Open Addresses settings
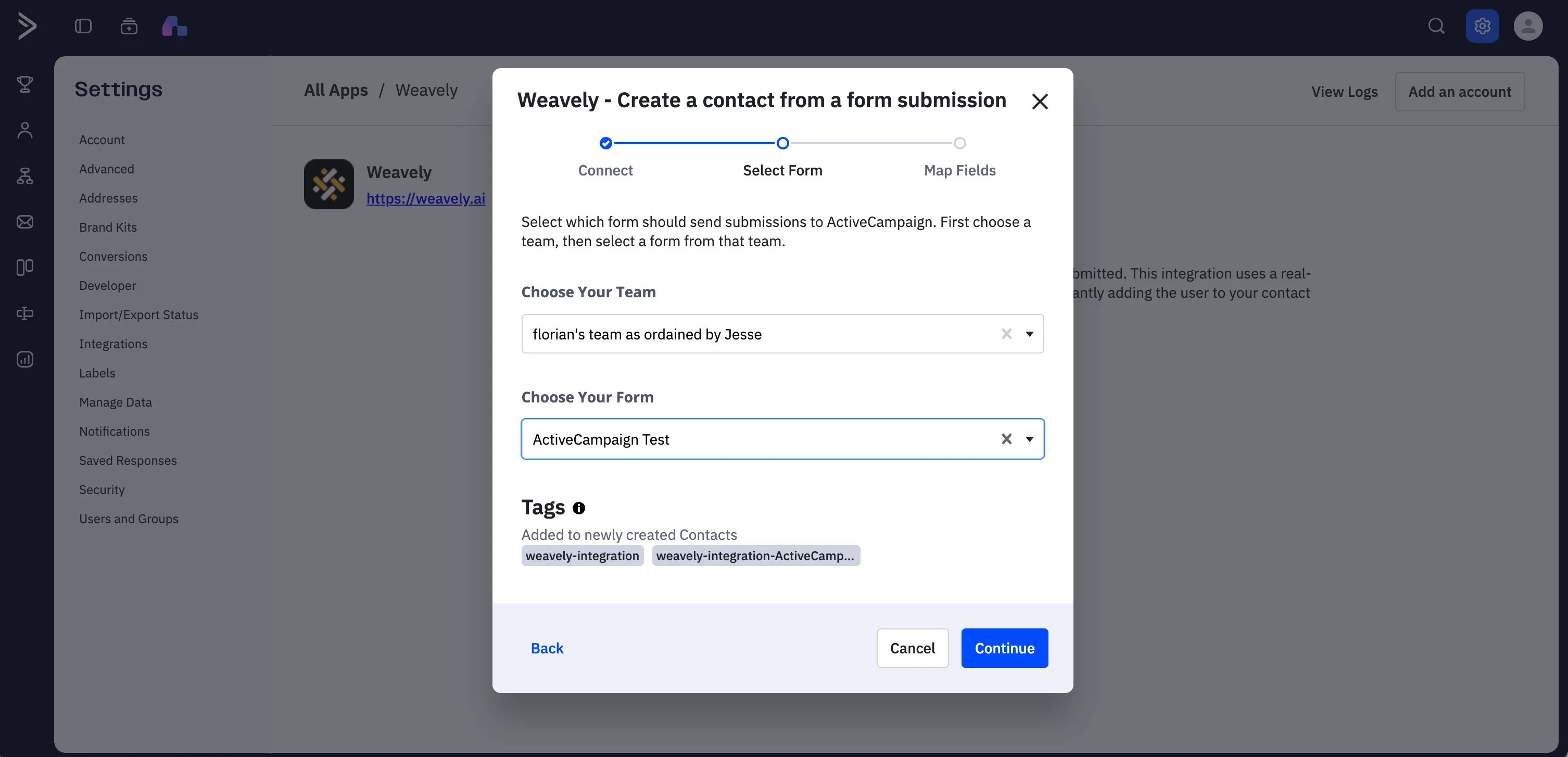This screenshot has width=1568, height=757. point(108,198)
